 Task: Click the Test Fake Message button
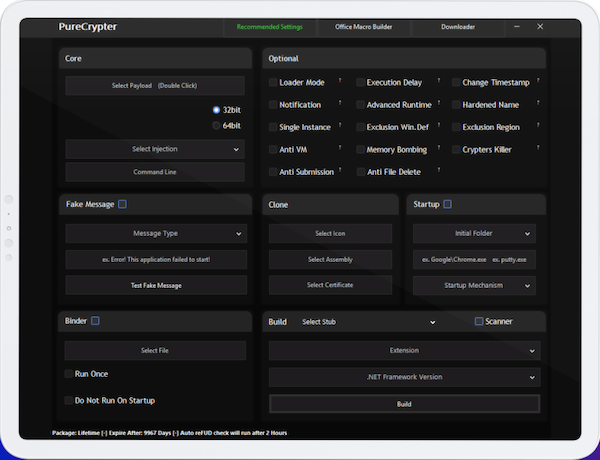155,285
